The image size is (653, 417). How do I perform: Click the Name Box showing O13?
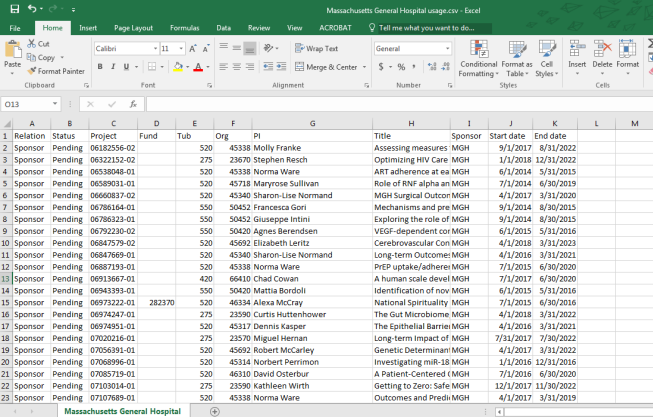pyautogui.click(x=26, y=104)
